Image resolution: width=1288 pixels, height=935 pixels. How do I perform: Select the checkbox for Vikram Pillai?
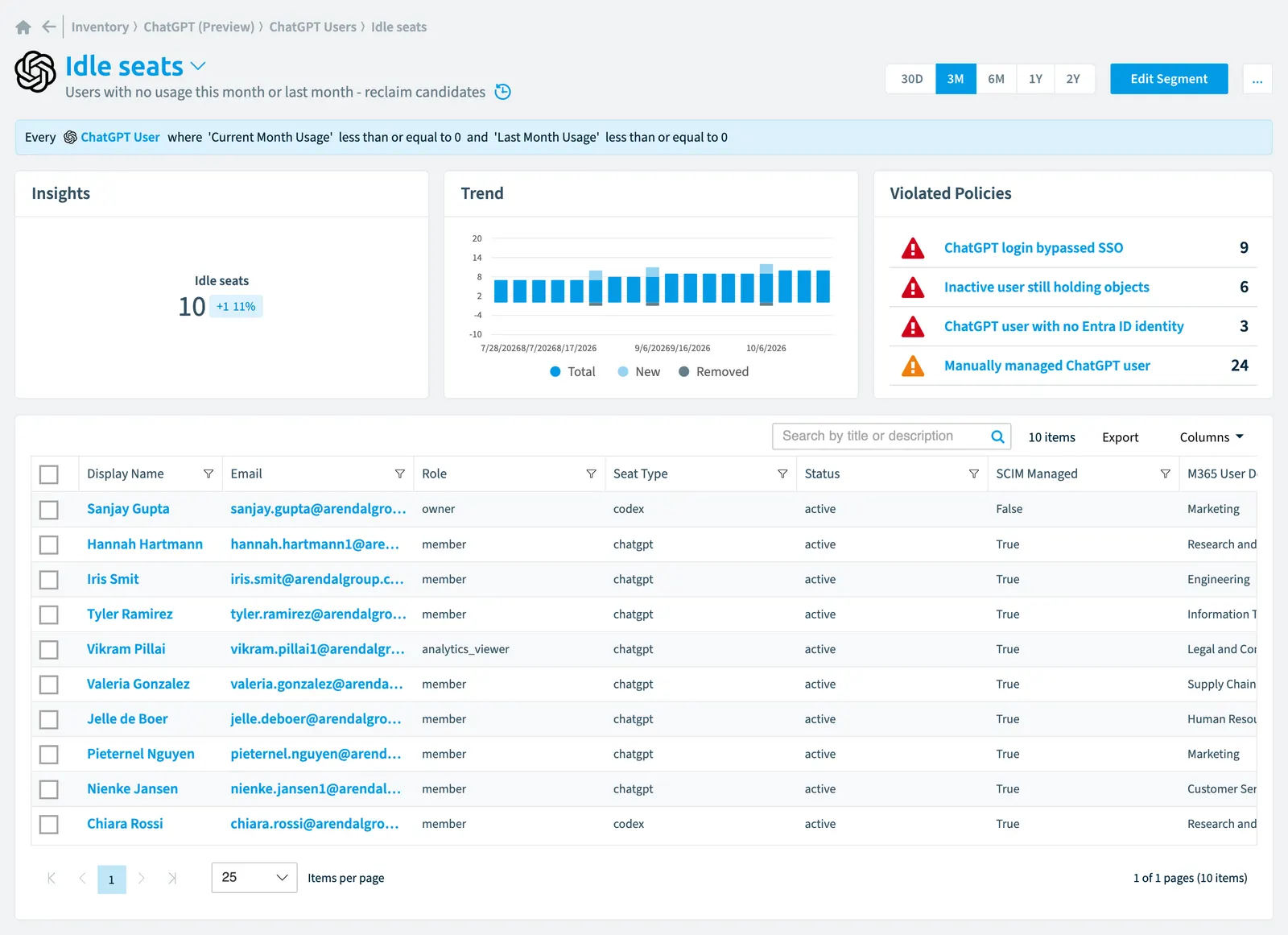point(49,649)
